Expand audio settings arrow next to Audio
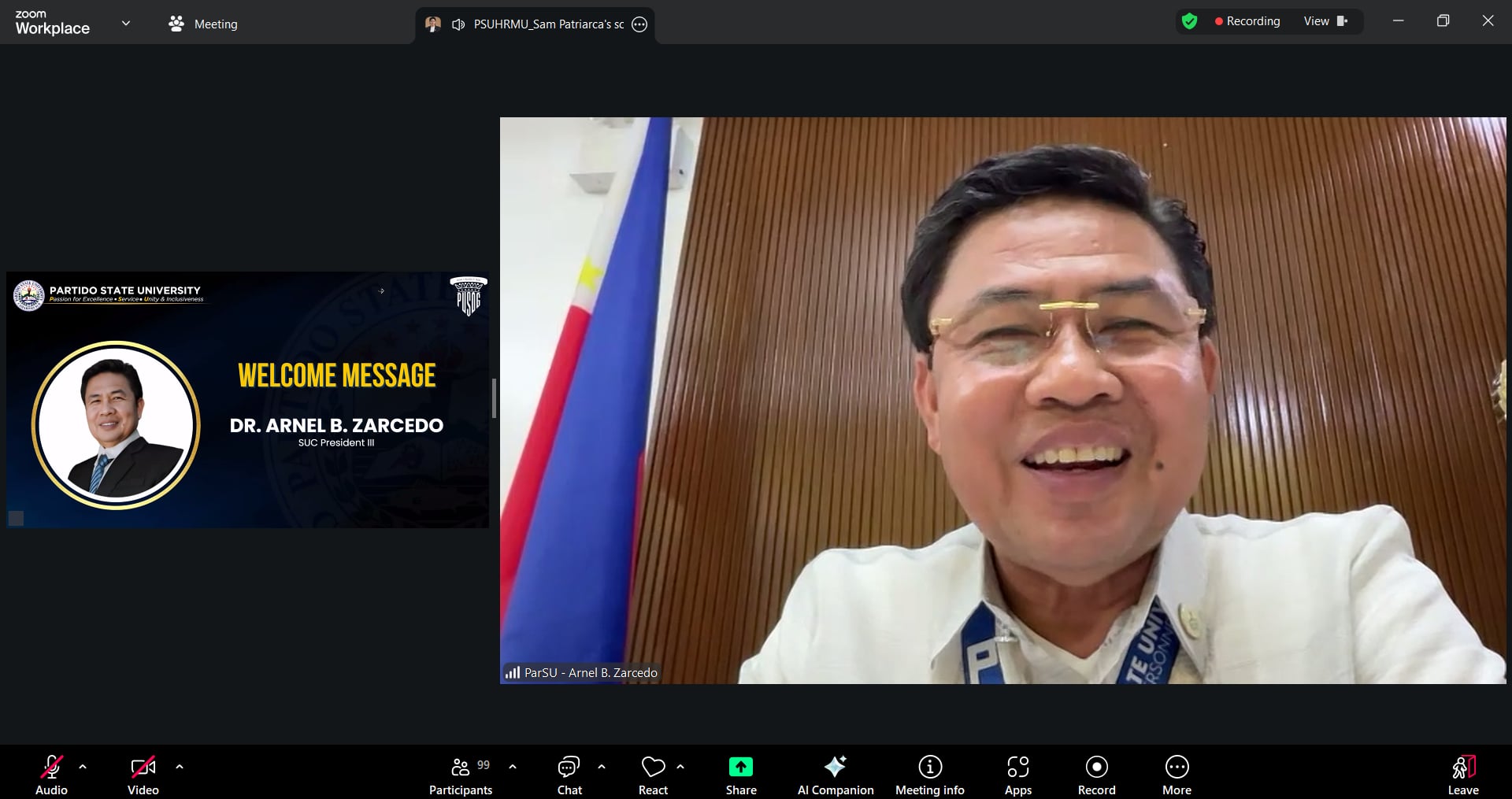 83,766
